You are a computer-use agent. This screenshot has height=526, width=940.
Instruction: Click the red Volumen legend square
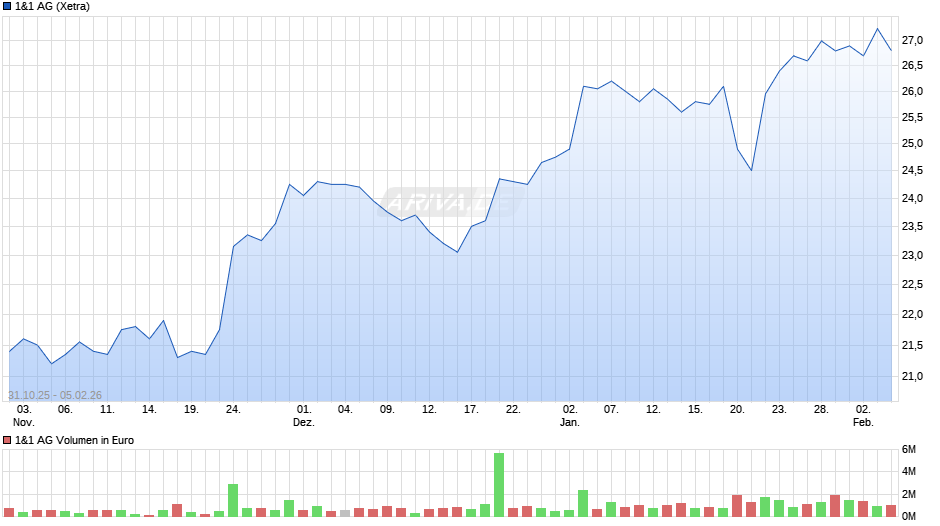[x=7, y=440]
